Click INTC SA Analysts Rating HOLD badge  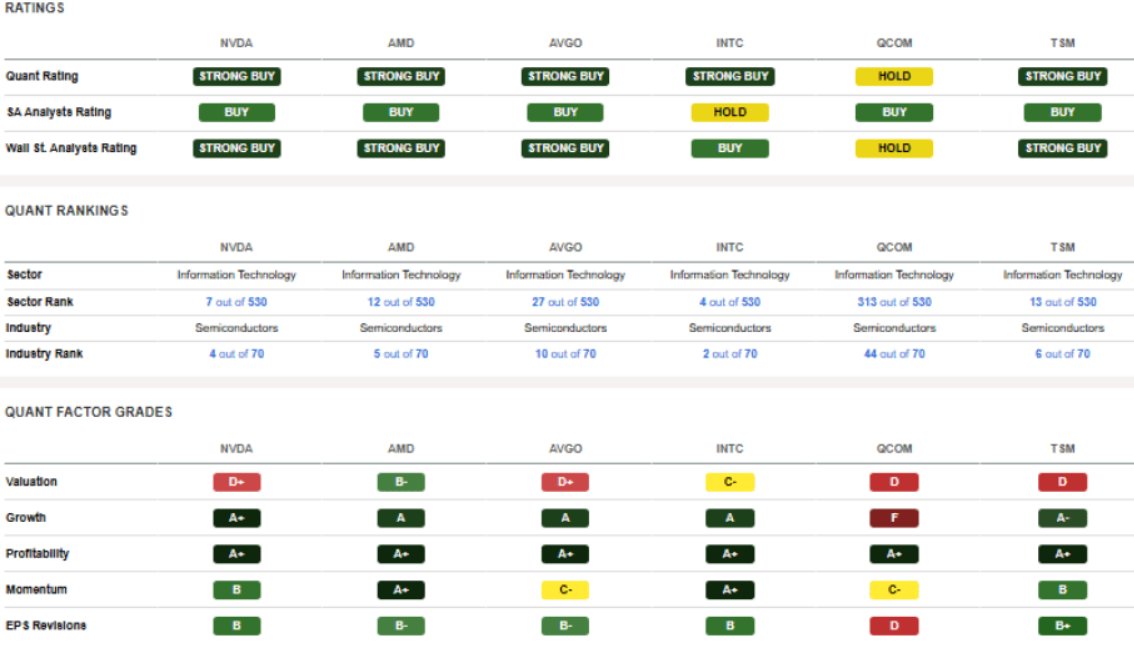(x=730, y=112)
